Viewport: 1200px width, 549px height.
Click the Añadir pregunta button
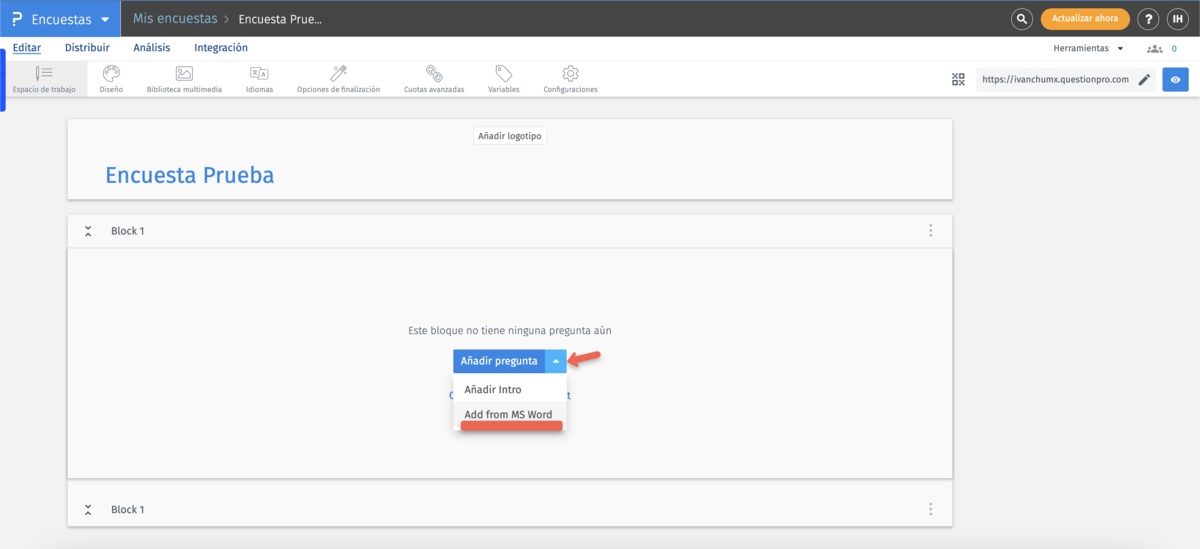pyautogui.click(x=499, y=361)
